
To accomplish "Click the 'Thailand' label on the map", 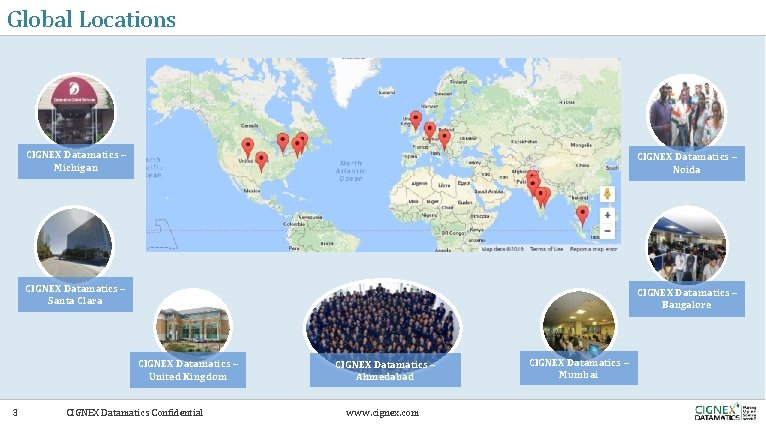I will pos(578,198).
